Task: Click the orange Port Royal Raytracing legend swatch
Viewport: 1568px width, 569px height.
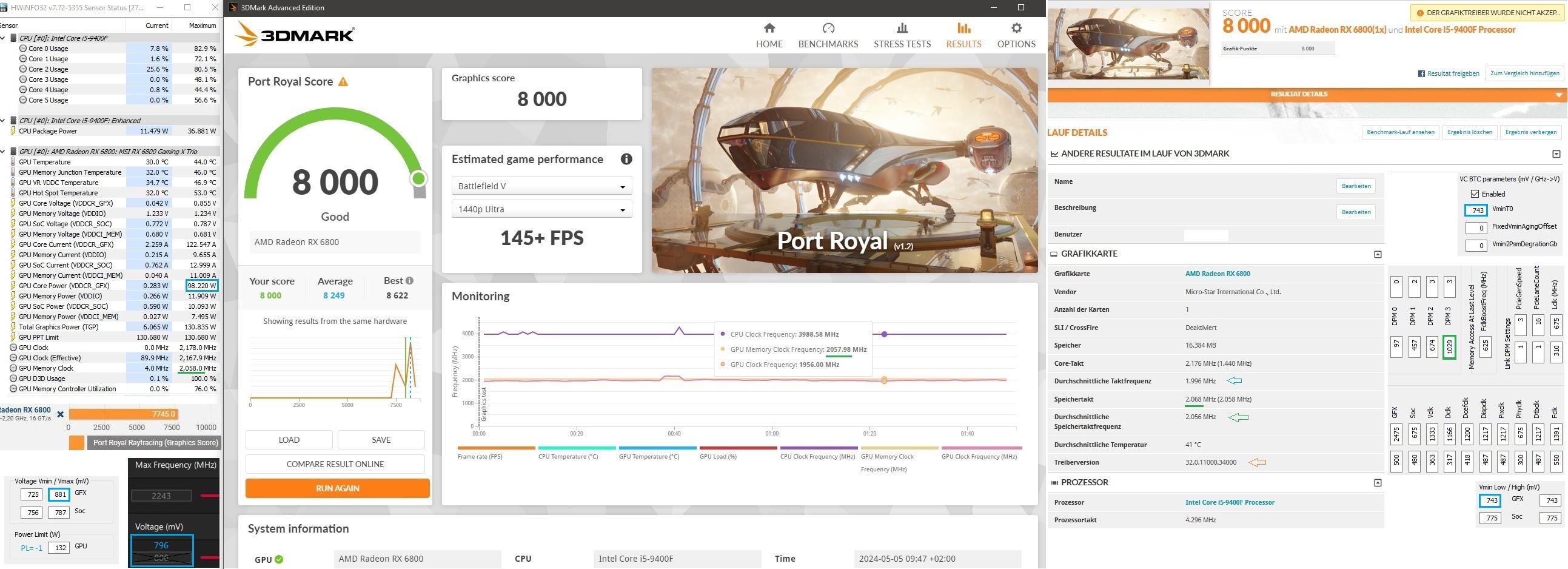Action: coord(76,443)
